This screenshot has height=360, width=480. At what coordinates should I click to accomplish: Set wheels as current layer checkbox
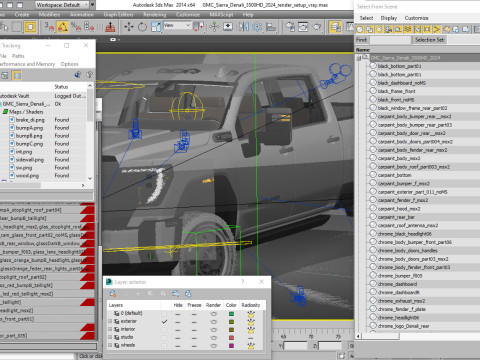pos(164,345)
